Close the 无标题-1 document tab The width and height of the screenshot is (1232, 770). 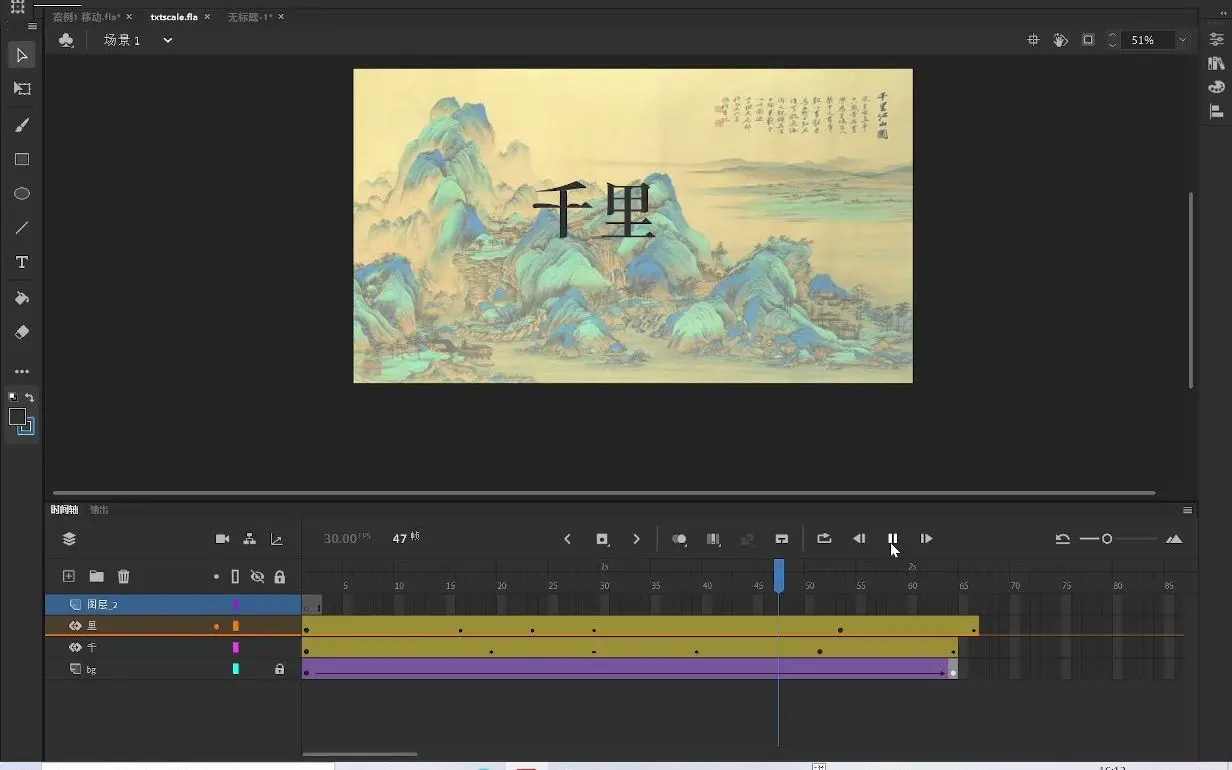(x=281, y=17)
